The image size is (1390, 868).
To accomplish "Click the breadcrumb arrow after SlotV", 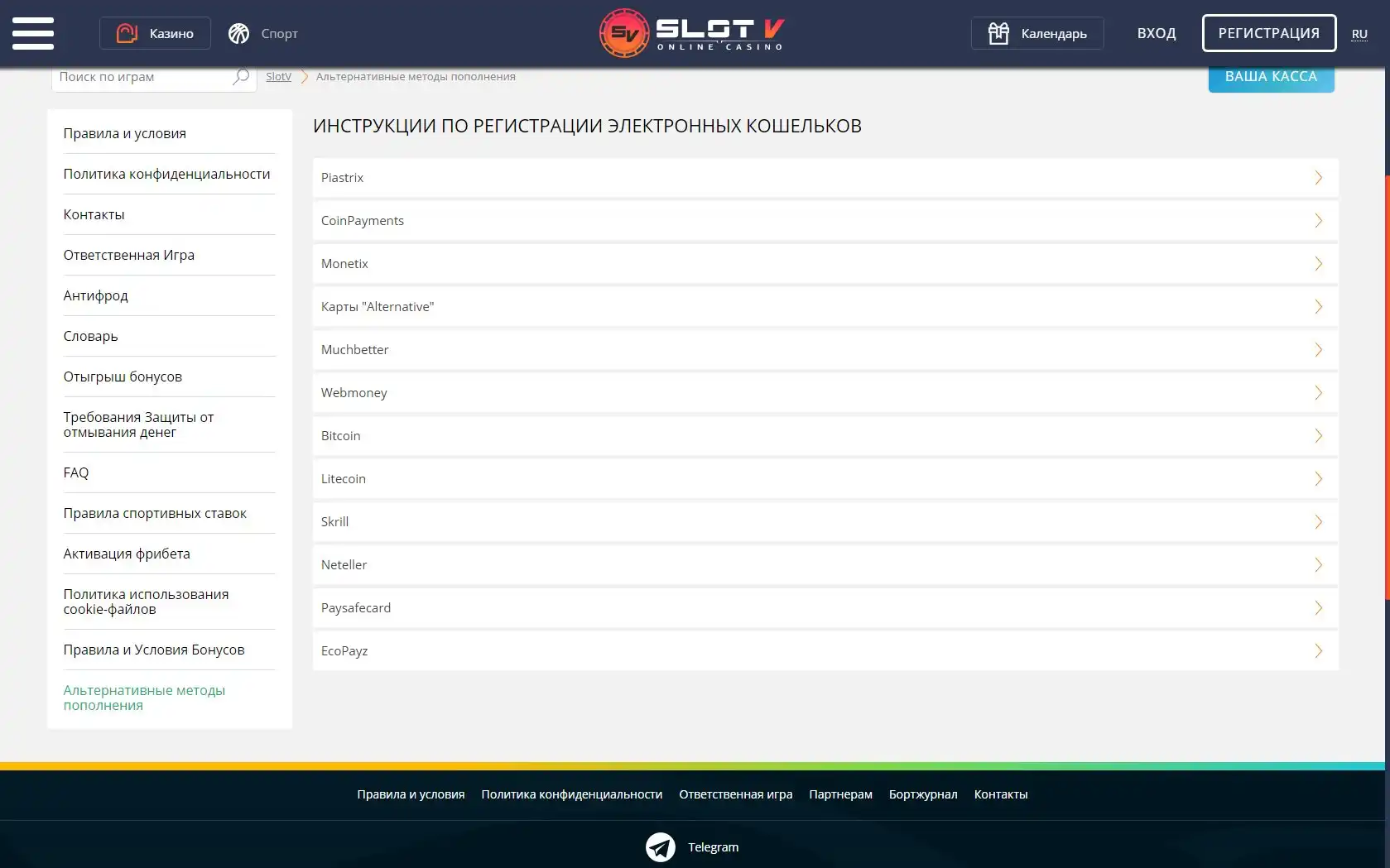I will click(x=305, y=77).
